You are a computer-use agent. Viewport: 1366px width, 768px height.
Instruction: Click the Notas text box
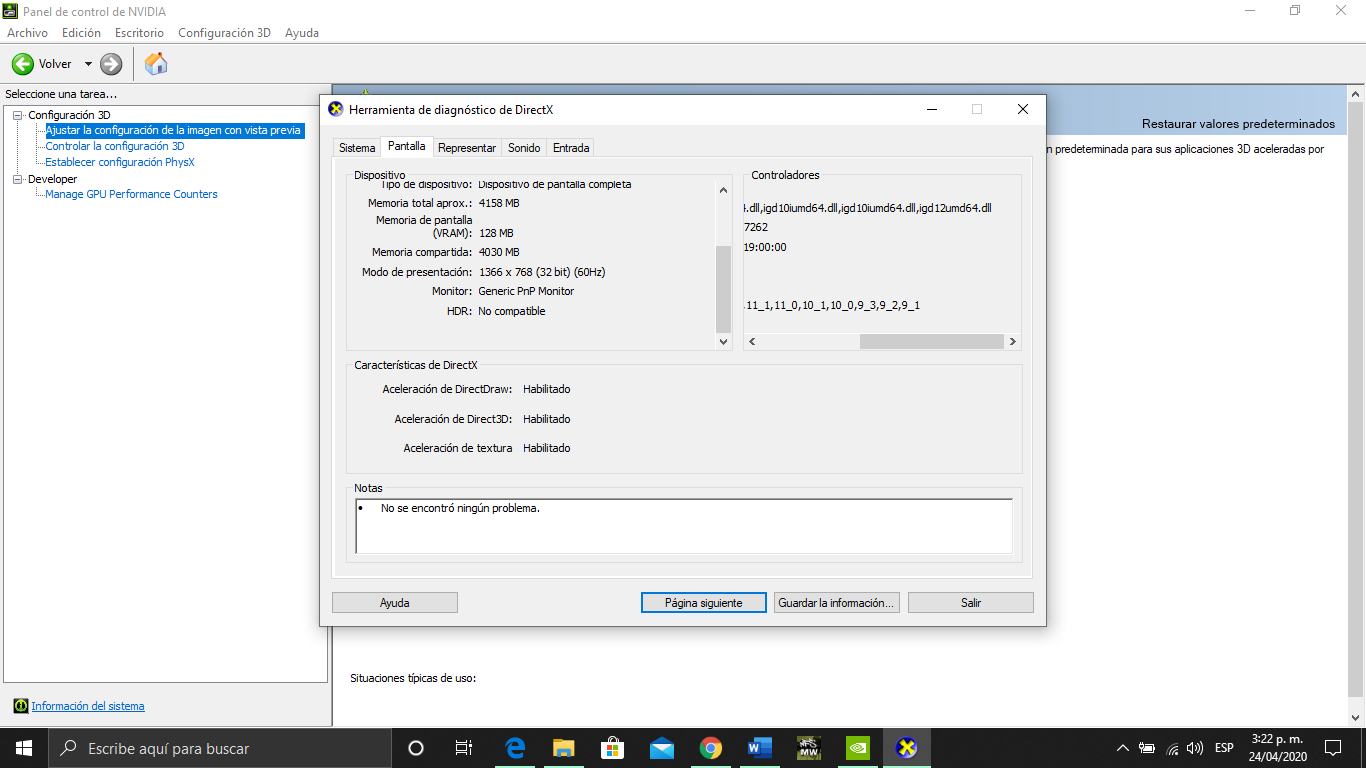click(x=684, y=526)
